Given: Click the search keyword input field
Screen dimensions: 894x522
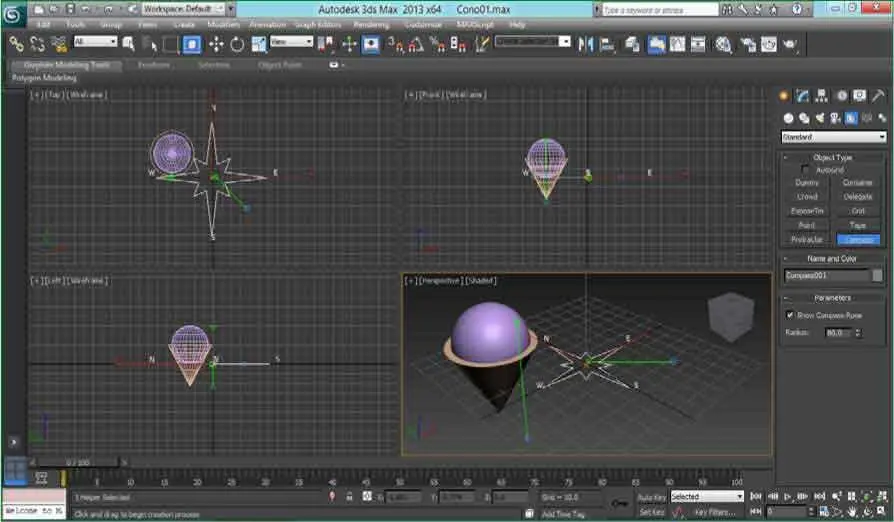Looking at the screenshot, I should (661, 10).
